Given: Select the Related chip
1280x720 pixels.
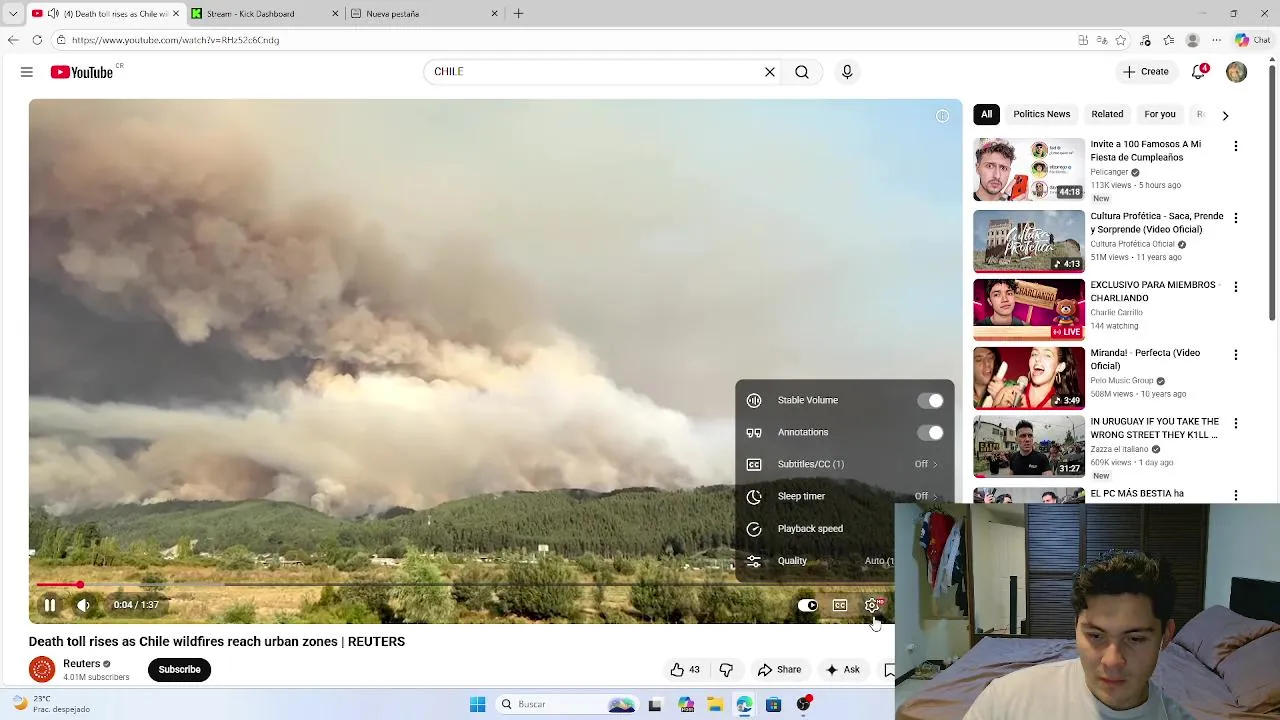Looking at the screenshot, I should click(x=1107, y=114).
